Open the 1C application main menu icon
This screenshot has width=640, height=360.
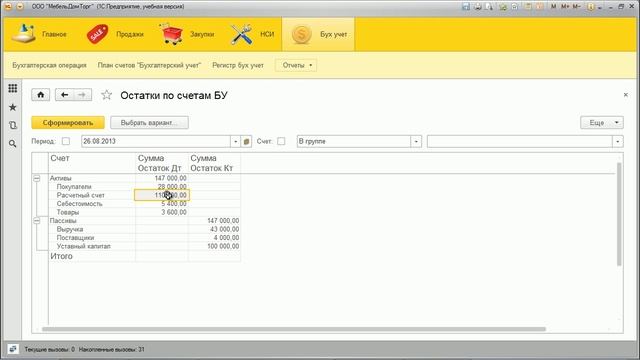coord(8,7)
